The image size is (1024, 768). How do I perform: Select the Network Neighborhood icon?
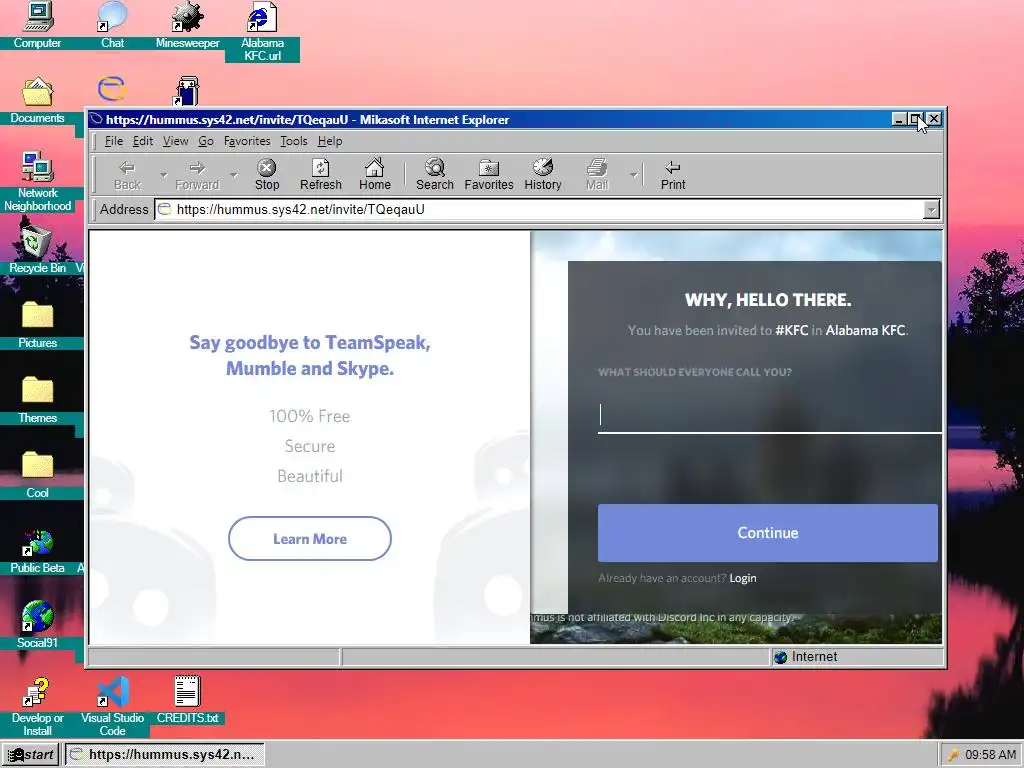tap(37, 182)
